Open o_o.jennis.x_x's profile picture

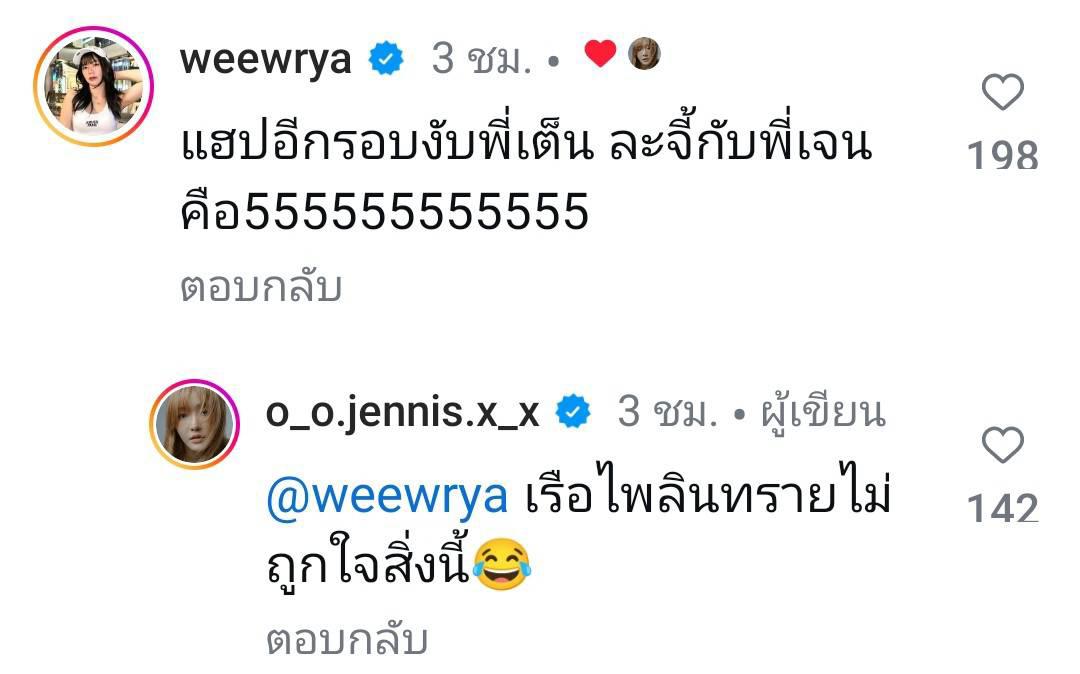[x=194, y=424]
